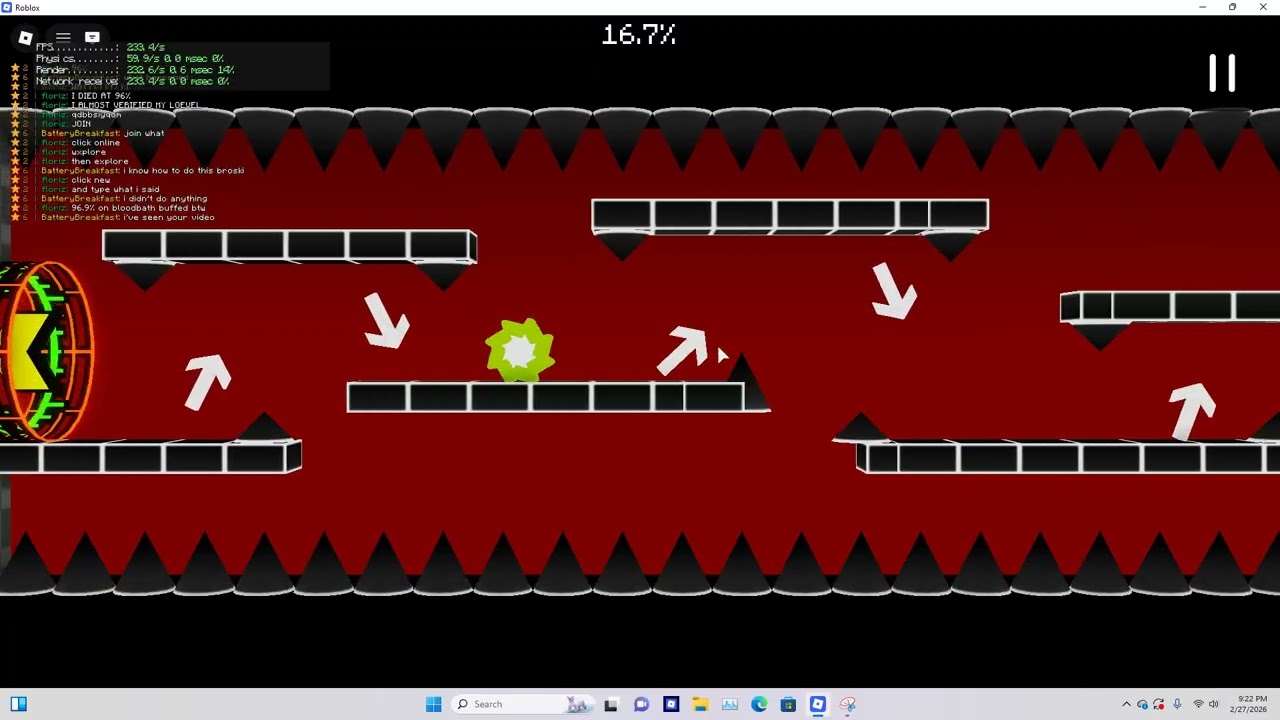Open the dark blue square taskbar app

pos(671,704)
